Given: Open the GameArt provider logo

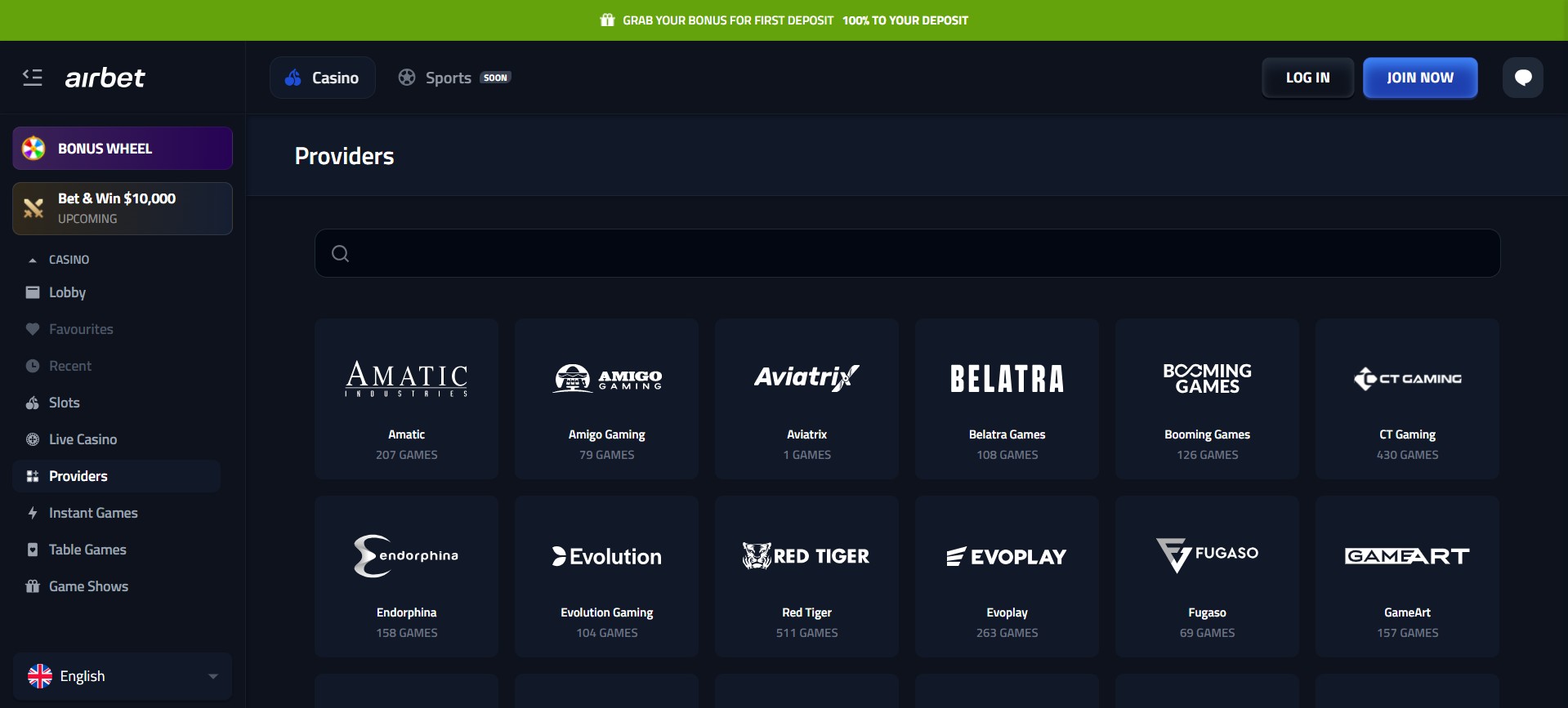Looking at the screenshot, I should coord(1408,556).
